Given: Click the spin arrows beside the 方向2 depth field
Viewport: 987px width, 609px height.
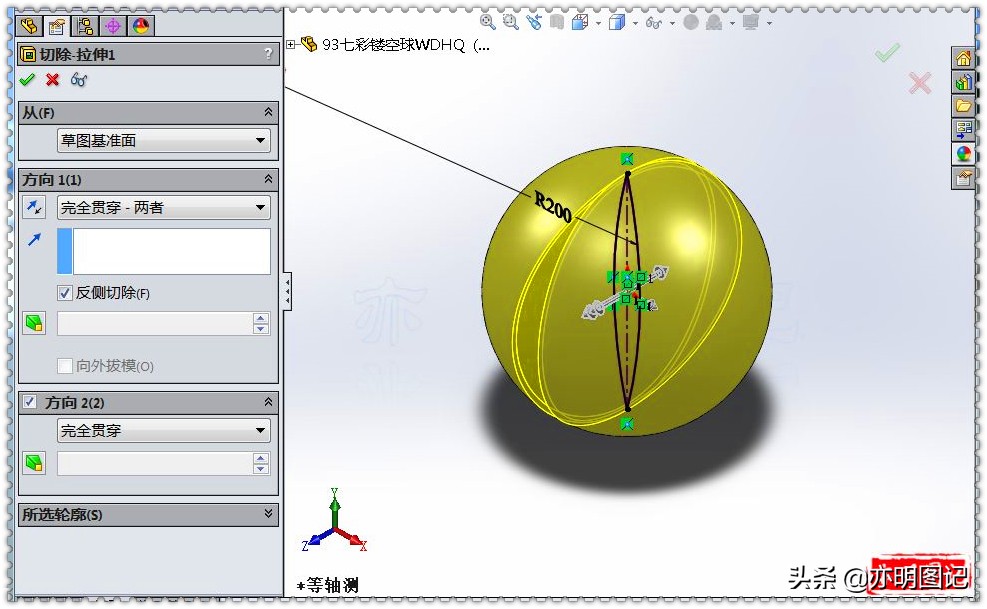Looking at the screenshot, I should (x=263, y=463).
